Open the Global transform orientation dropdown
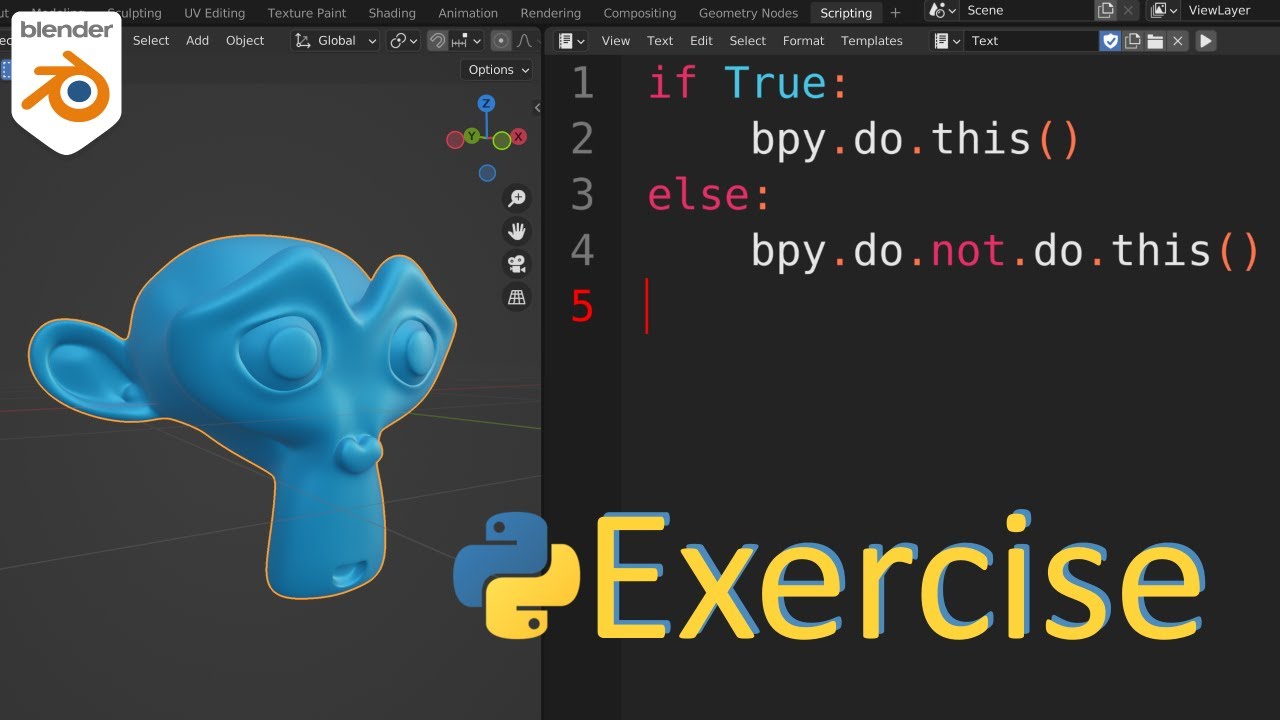The width and height of the screenshot is (1280, 720). point(335,41)
